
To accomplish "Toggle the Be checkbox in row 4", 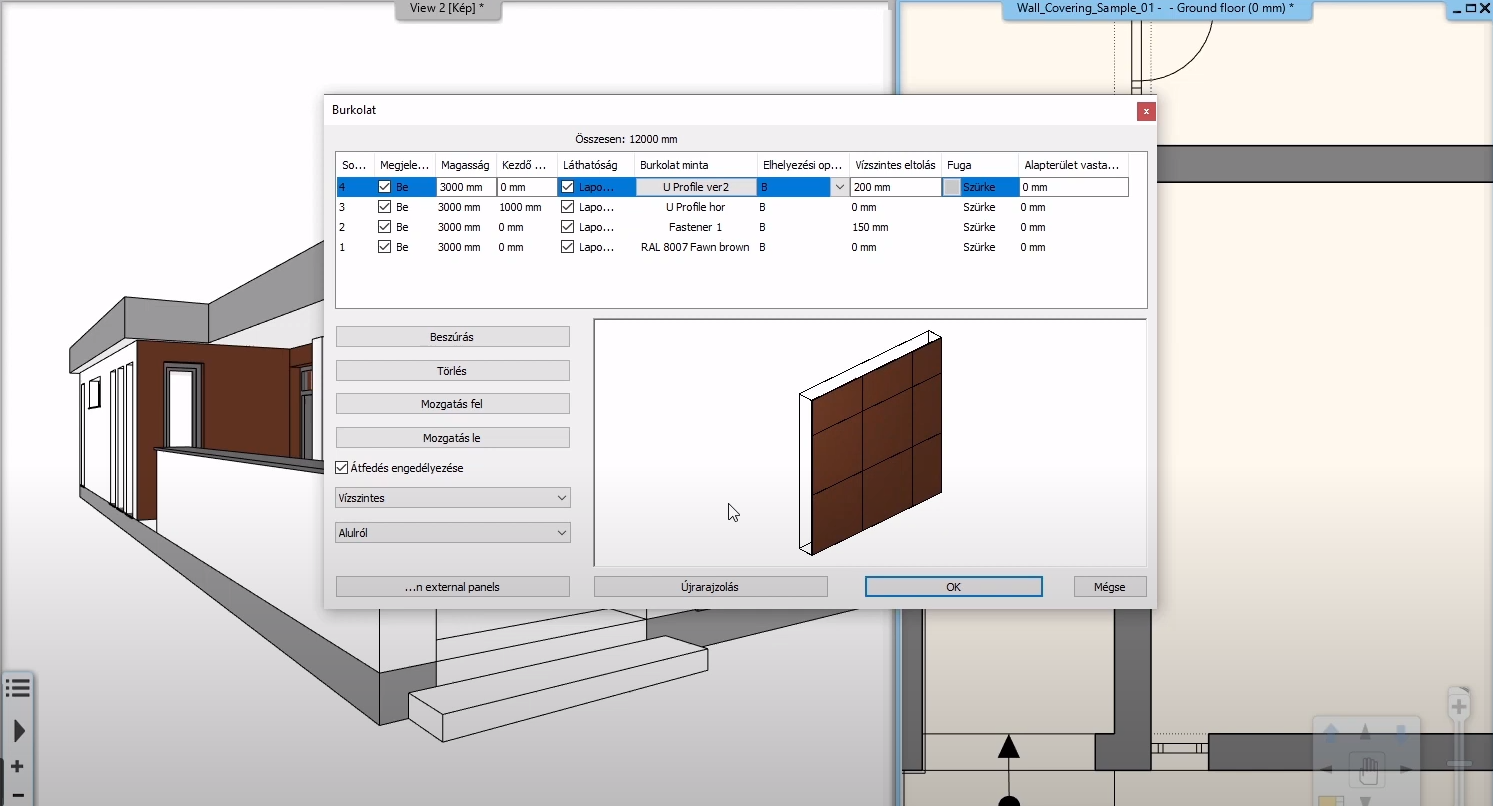I will tap(385, 187).
